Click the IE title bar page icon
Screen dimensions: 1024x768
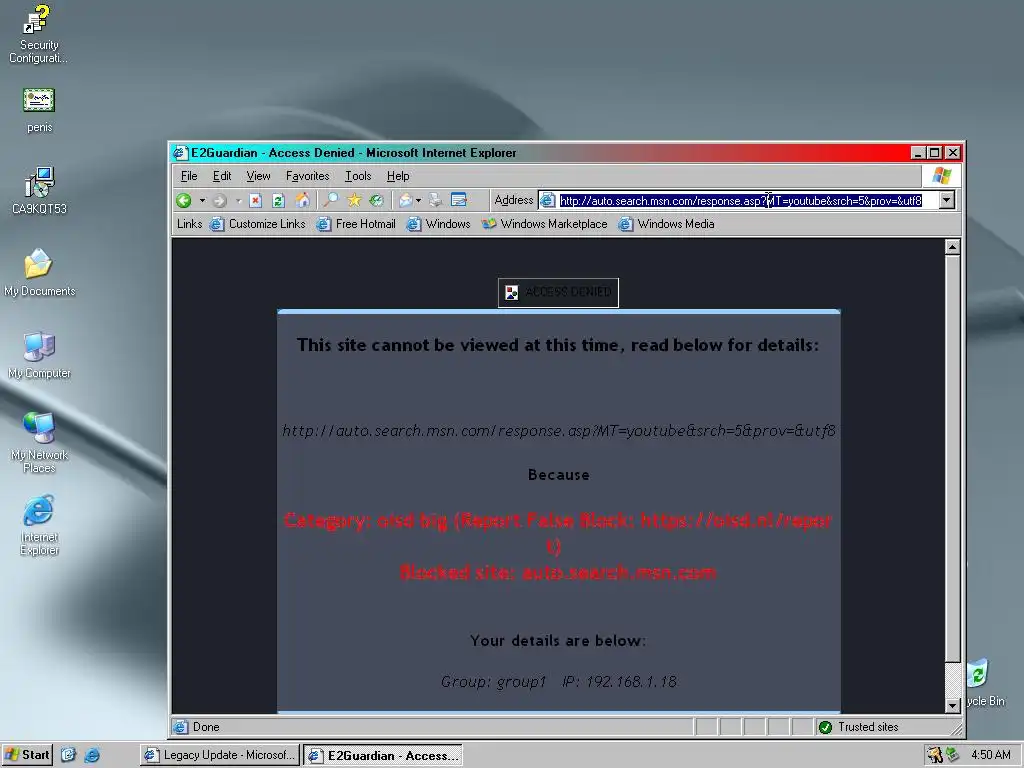pos(180,153)
